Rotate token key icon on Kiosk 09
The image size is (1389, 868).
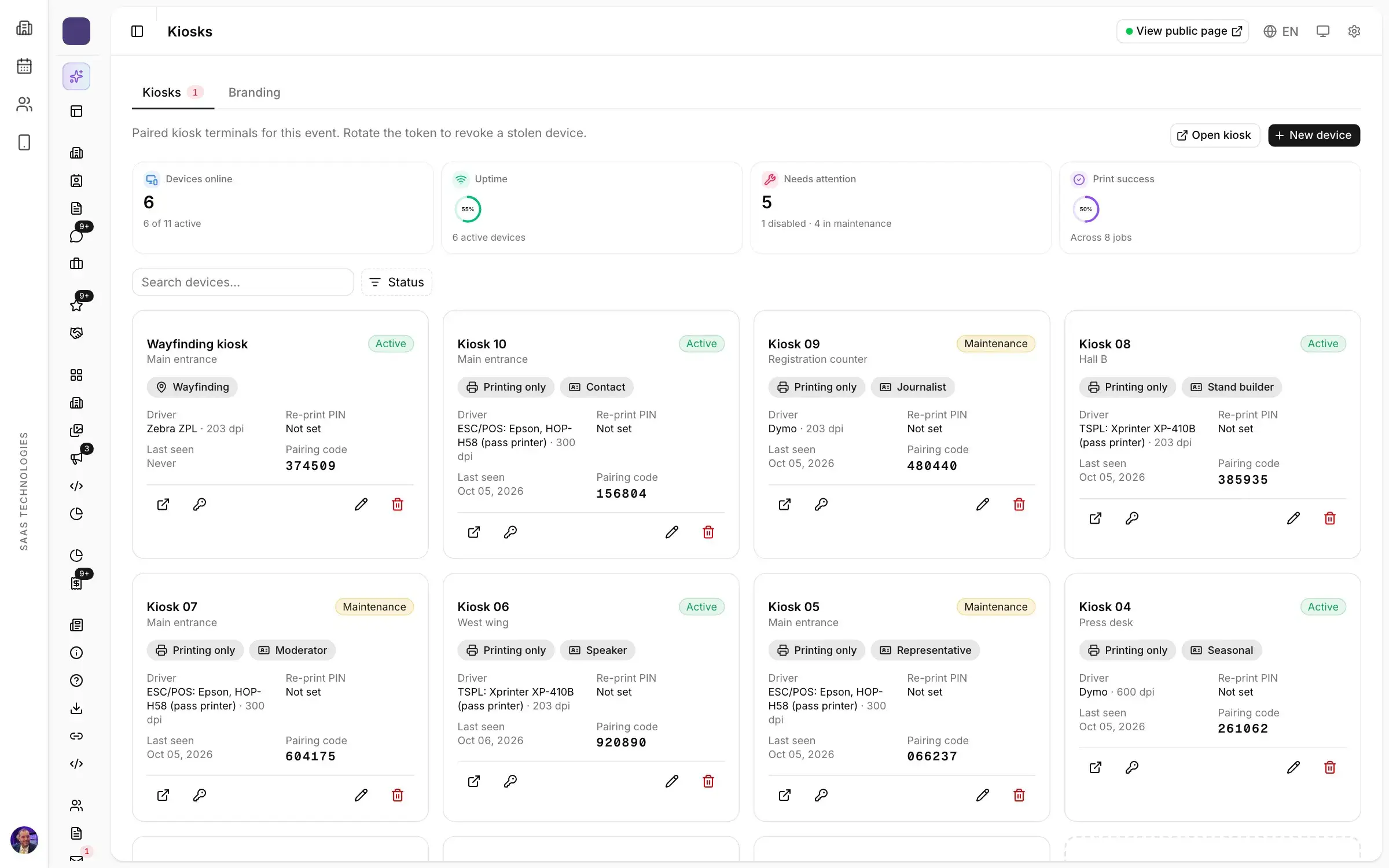pyautogui.click(x=821, y=504)
